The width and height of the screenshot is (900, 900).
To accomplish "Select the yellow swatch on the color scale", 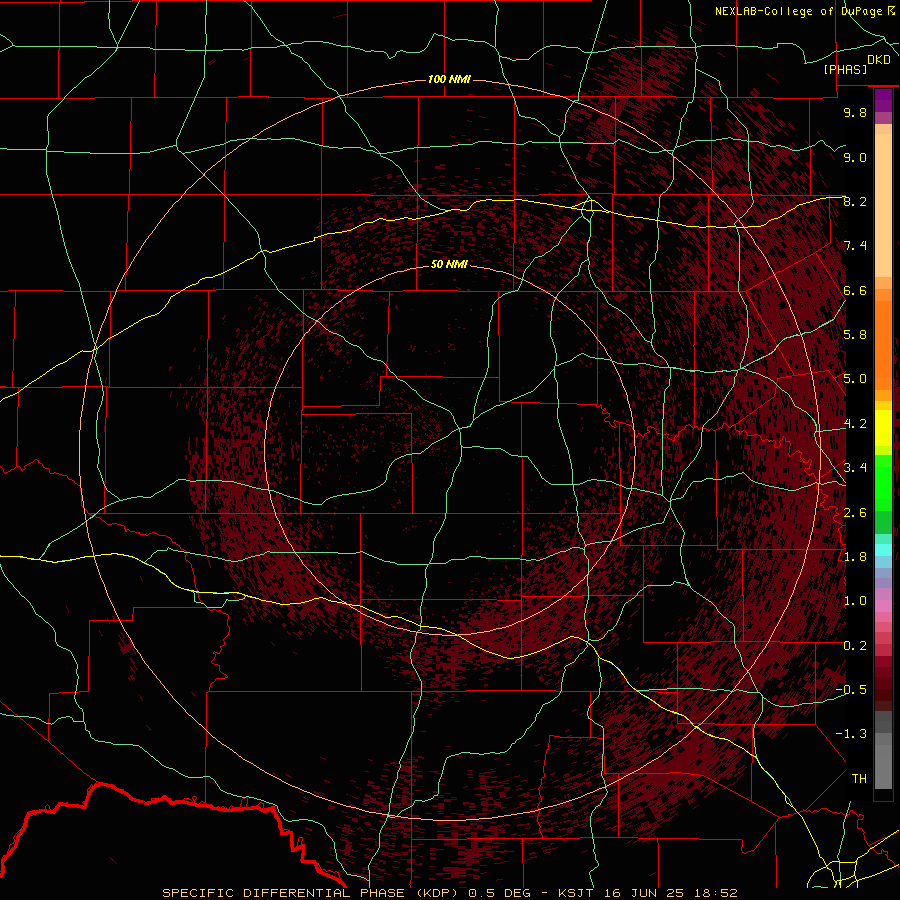I will pyautogui.click(x=883, y=428).
